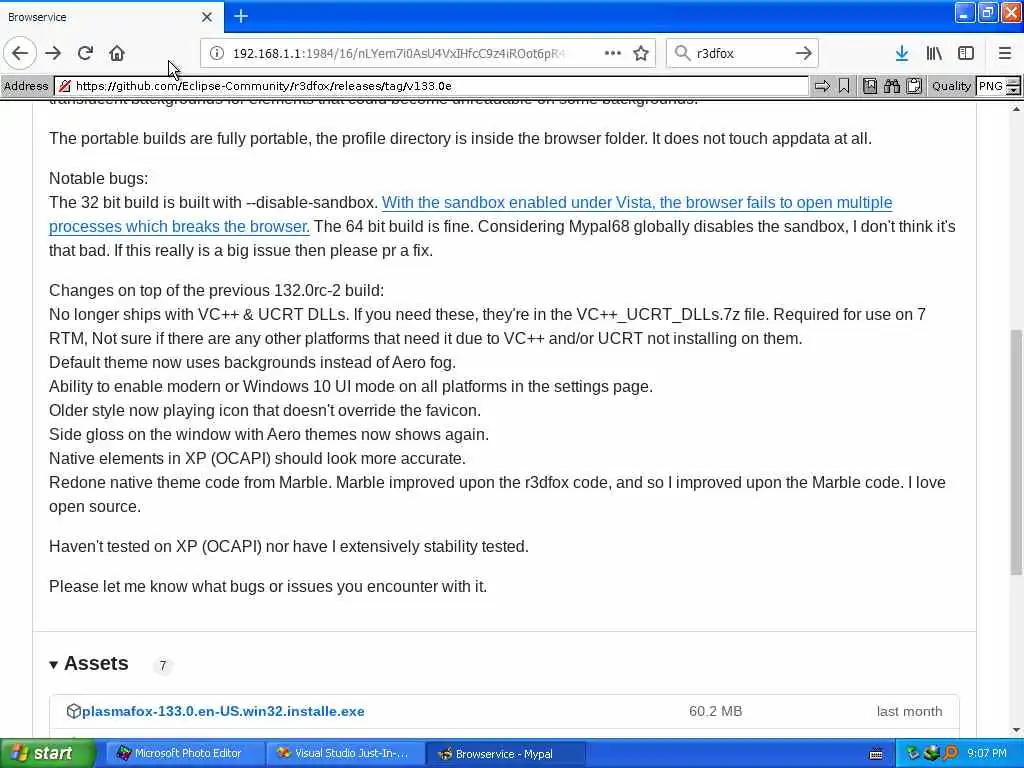The height and width of the screenshot is (768, 1024).
Task: Open the downloads arrow panel
Action: (902, 53)
